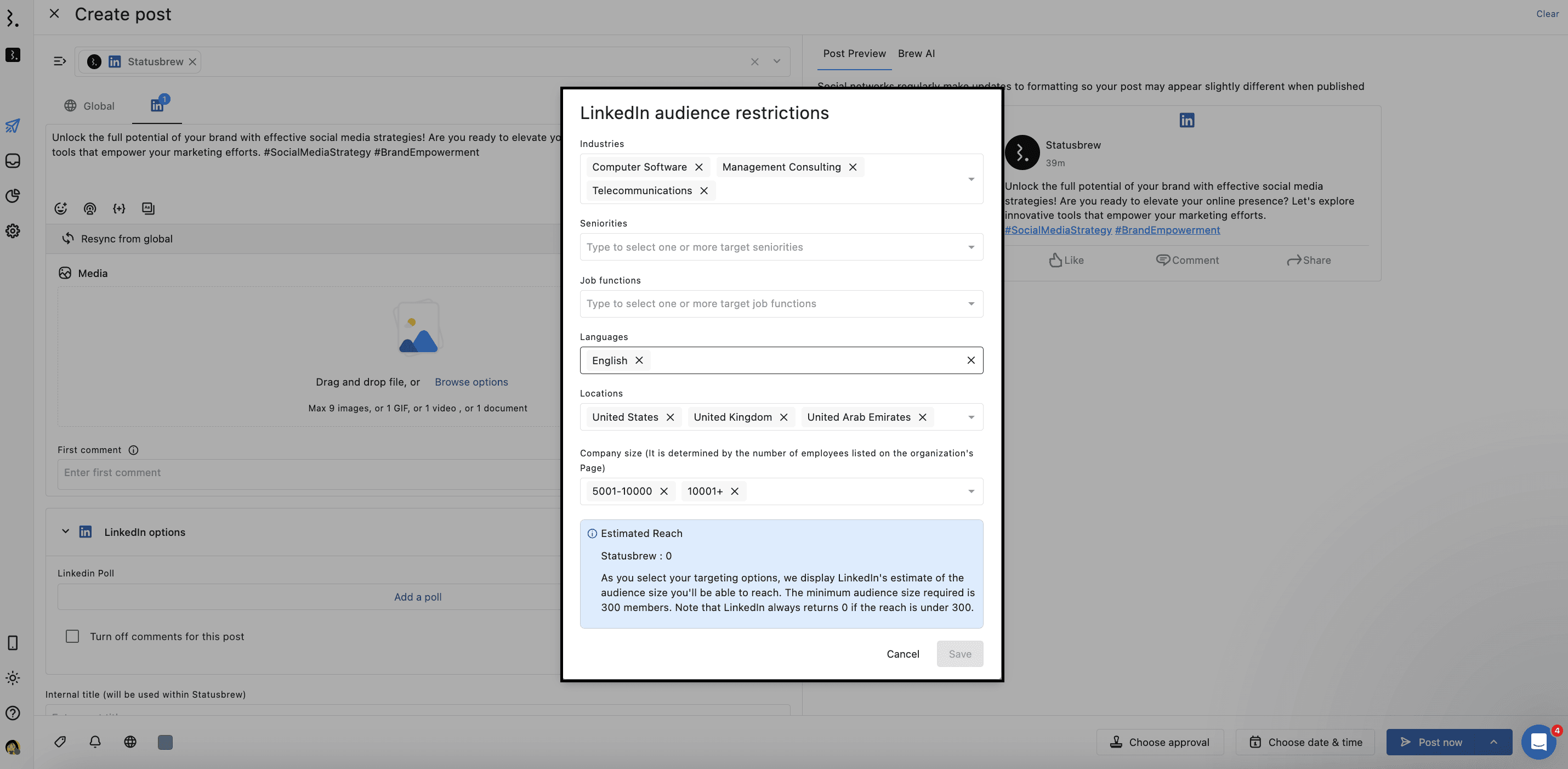Click the Browse options link
This screenshot has width=1568, height=769.
click(x=471, y=382)
